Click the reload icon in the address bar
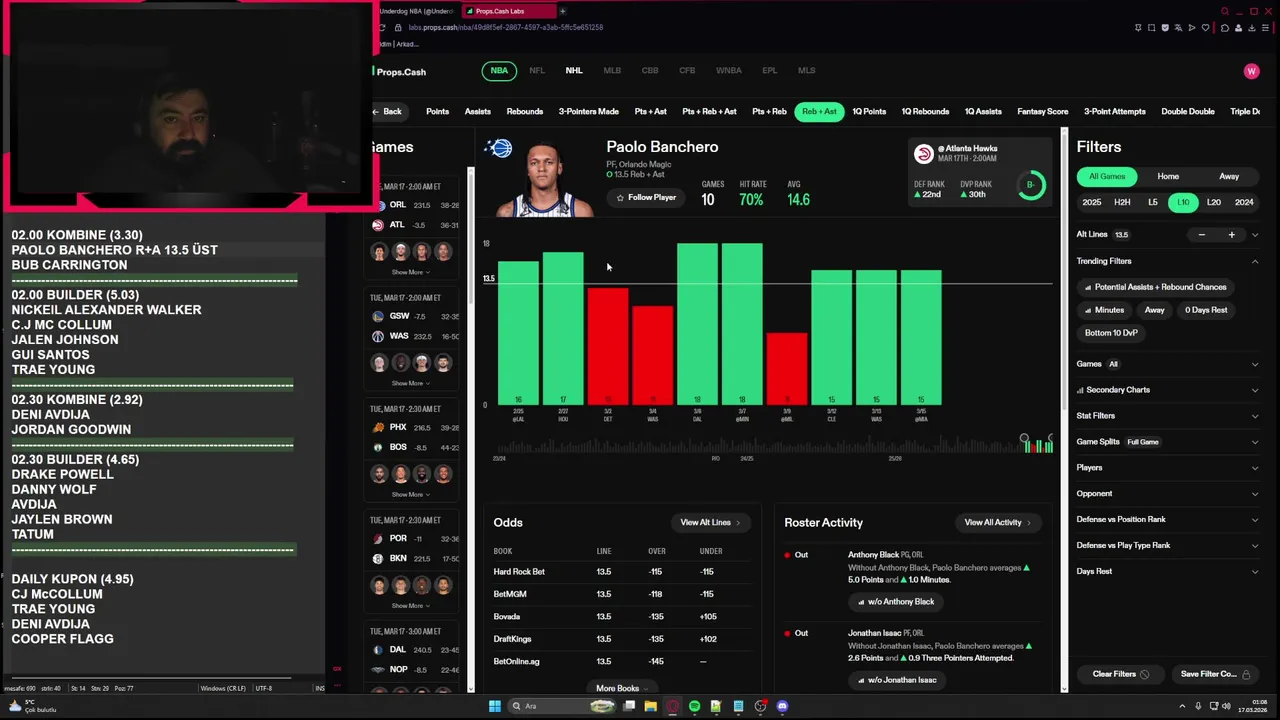The width and height of the screenshot is (1280, 720). 382,28
